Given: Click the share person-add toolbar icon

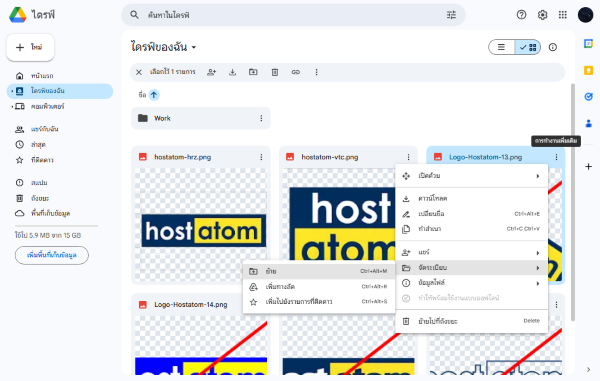Looking at the screenshot, I should (x=211, y=72).
